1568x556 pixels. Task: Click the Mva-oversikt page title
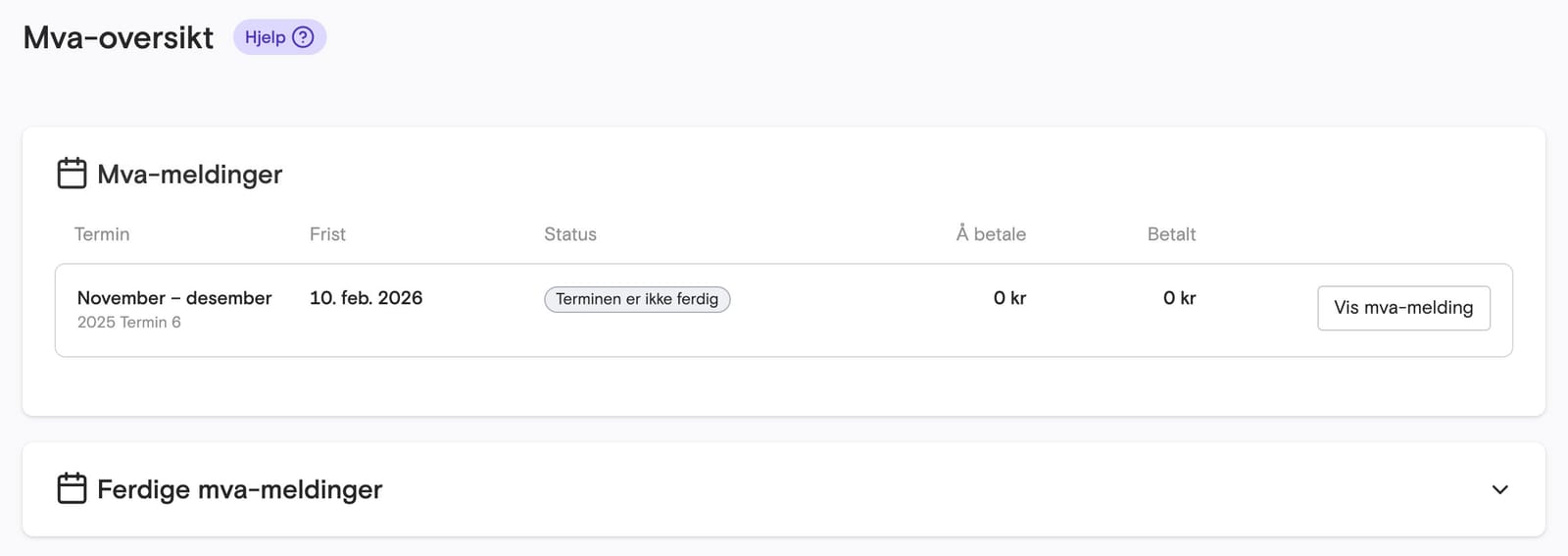click(x=119, y=37)
